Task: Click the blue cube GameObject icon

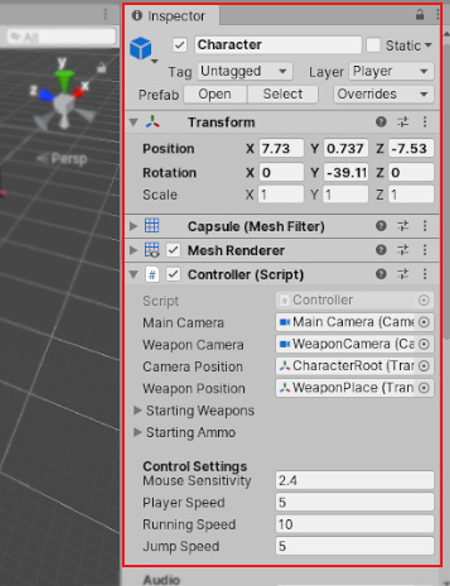Action: (141, 49)
